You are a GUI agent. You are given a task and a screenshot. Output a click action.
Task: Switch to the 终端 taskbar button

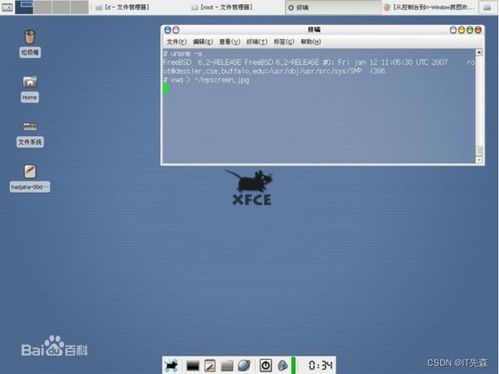(333, 7)
